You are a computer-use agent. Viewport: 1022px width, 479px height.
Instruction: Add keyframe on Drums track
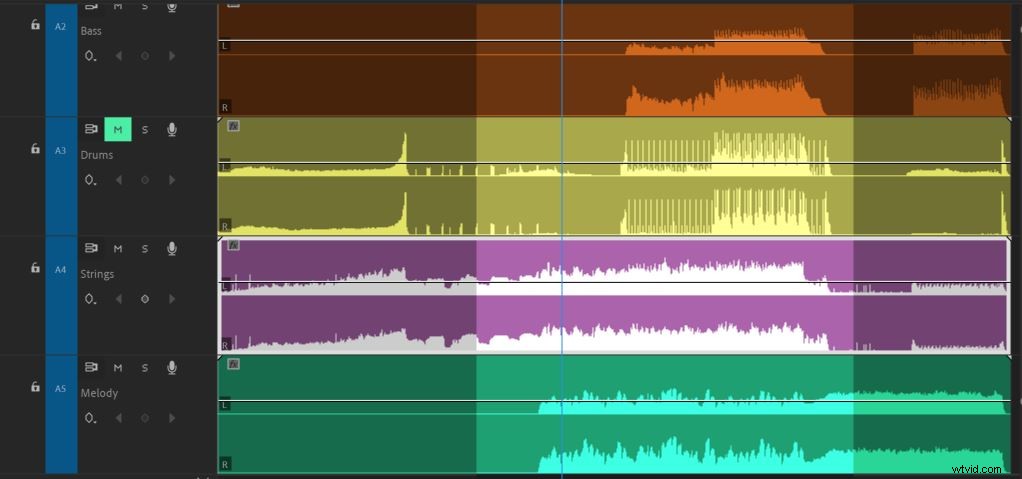pyautogui.click(x=145, y=180)
